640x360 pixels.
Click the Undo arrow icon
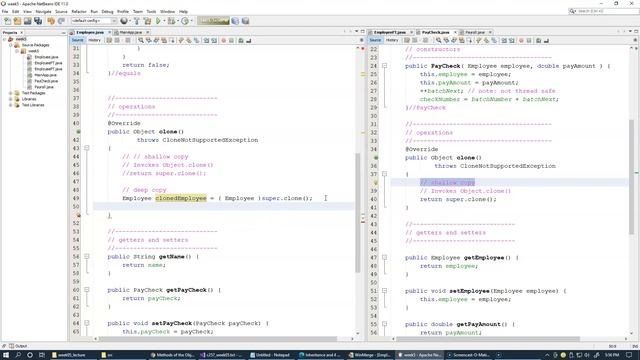click(x=51, y=21)
